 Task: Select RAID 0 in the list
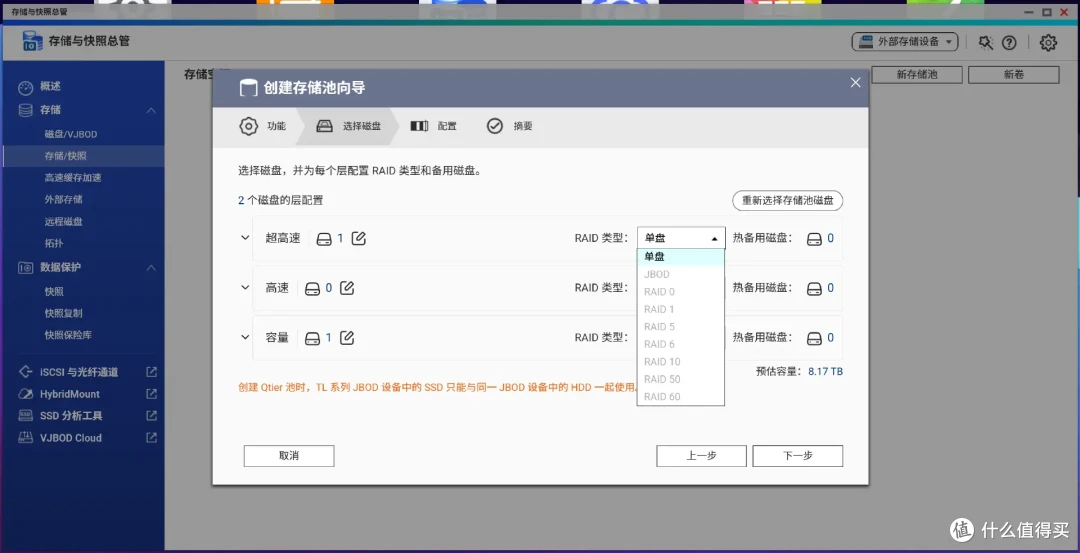tap(681, 291)
